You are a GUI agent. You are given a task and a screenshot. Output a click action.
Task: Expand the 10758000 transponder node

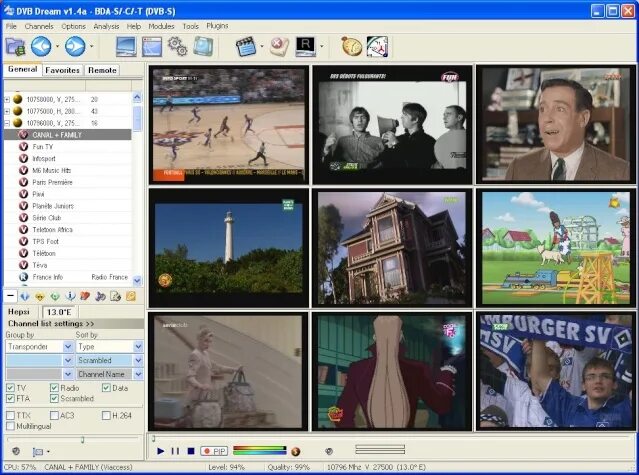[x=7, y=99]
